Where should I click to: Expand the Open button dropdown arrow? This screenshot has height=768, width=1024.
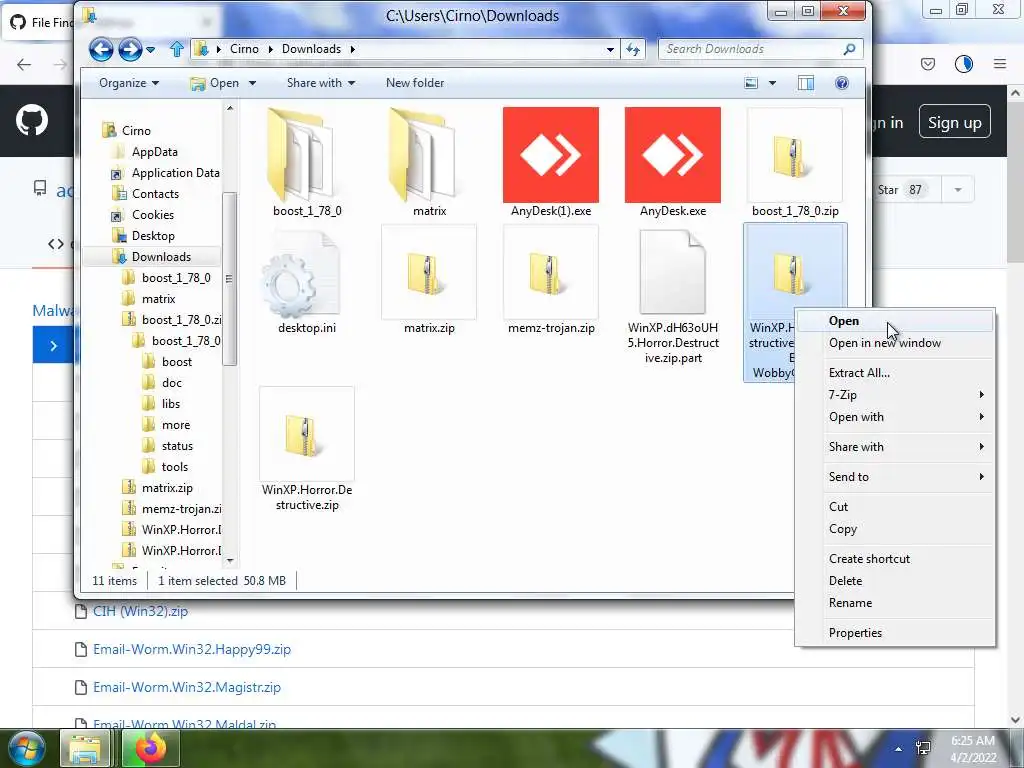(252, 83)
